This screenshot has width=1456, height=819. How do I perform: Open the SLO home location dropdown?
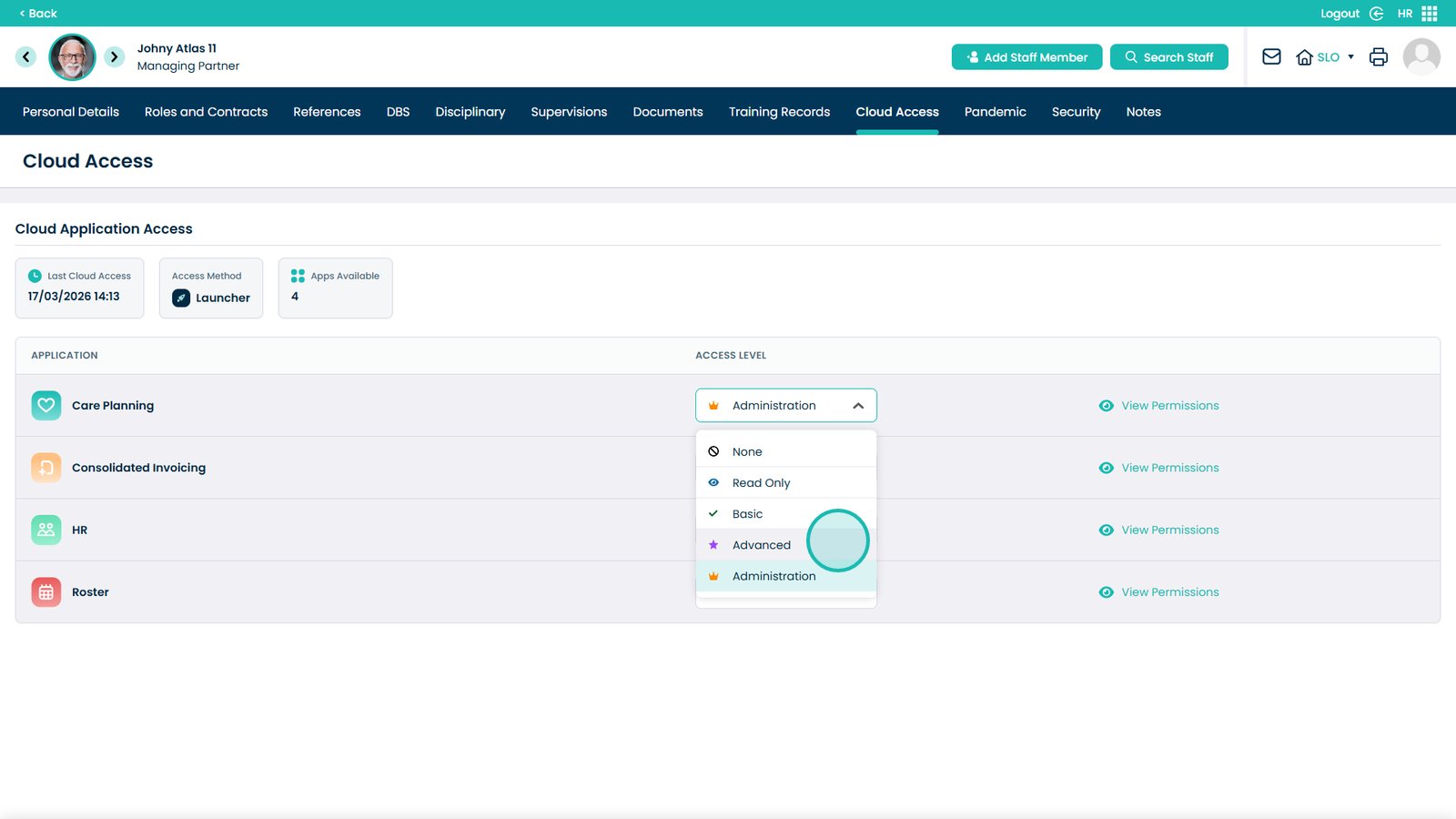pyautogui.click(x=1326, y=57)
